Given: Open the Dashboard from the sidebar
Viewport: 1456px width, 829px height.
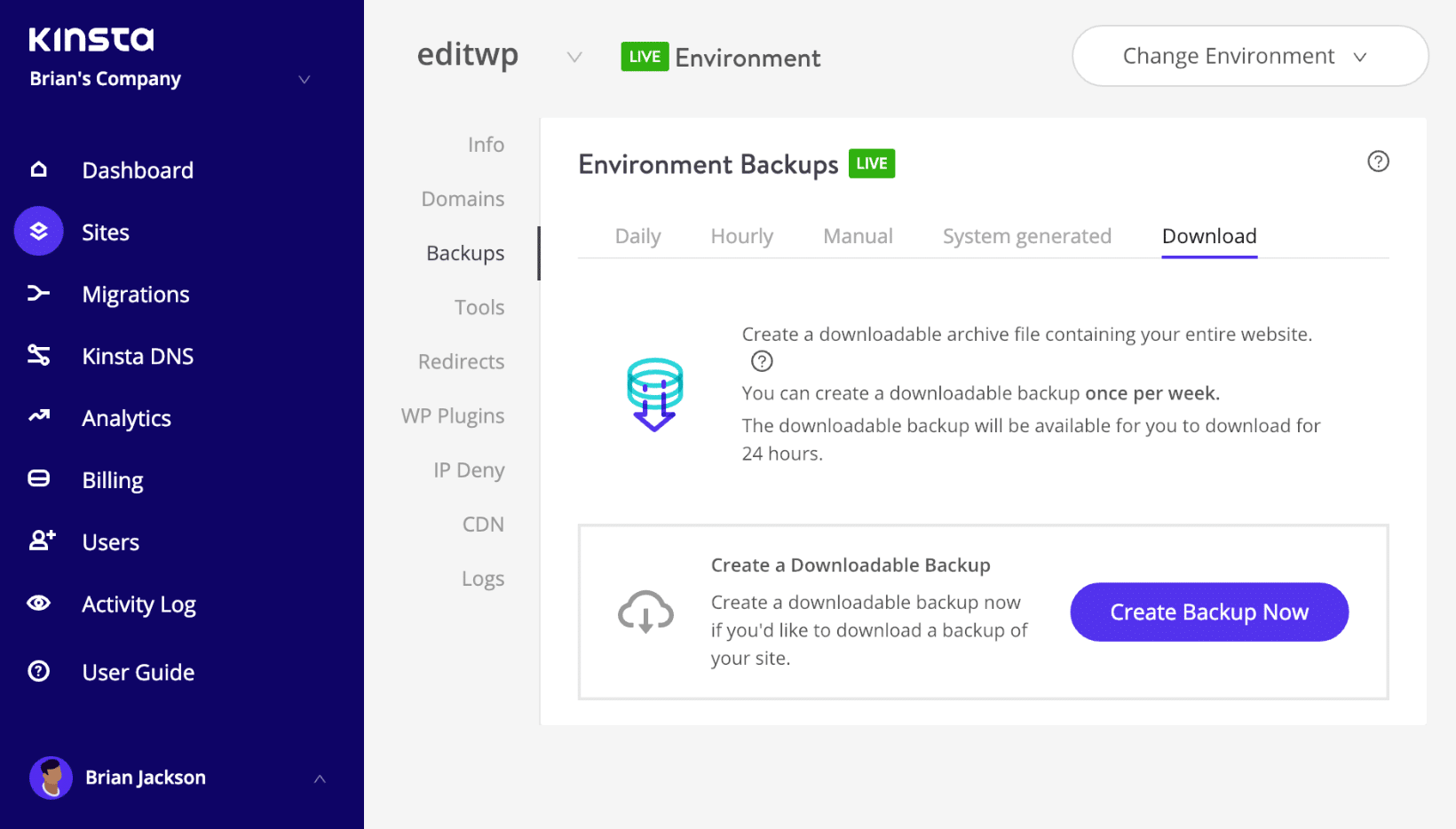Looking at the screenshot, I should pos(39,170).
